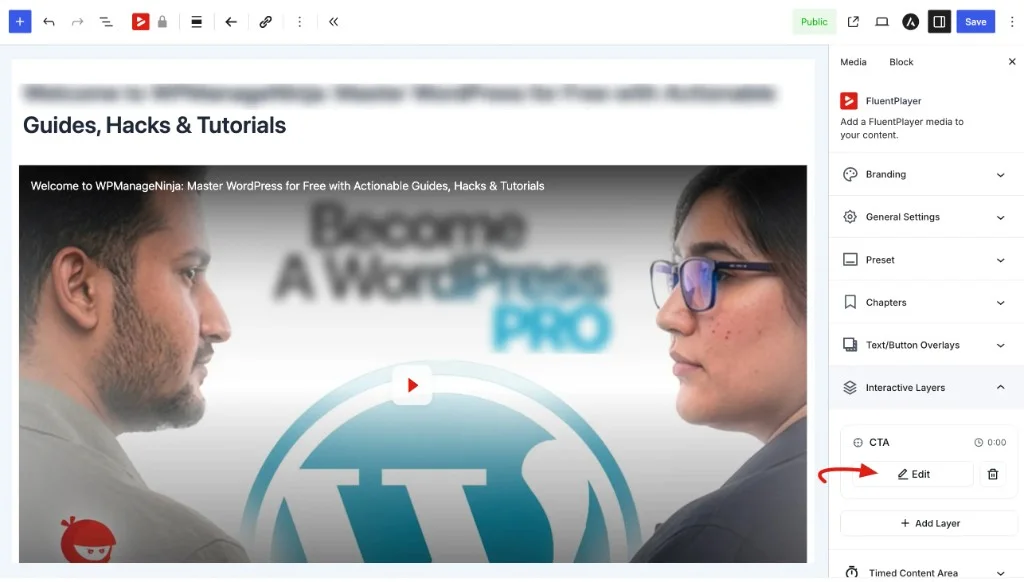Open editor options menu at top right
Viewport: 1024px width, 582px height.
[1012, 22]
